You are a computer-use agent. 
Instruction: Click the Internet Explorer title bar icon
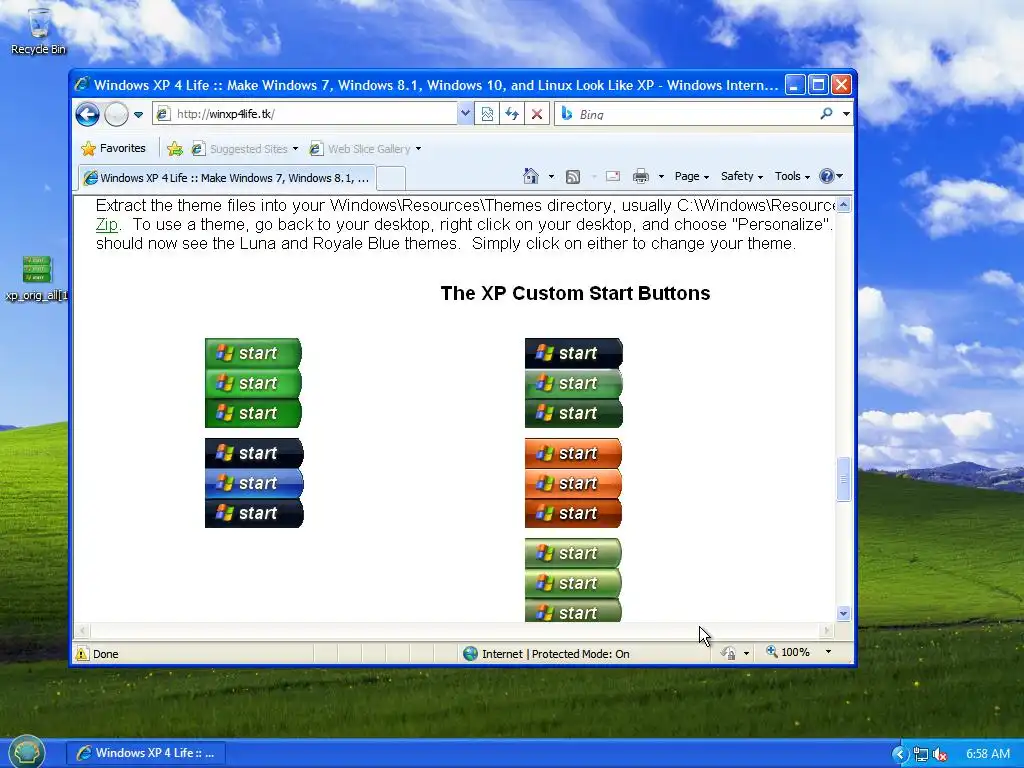click(x=82, y=84)
